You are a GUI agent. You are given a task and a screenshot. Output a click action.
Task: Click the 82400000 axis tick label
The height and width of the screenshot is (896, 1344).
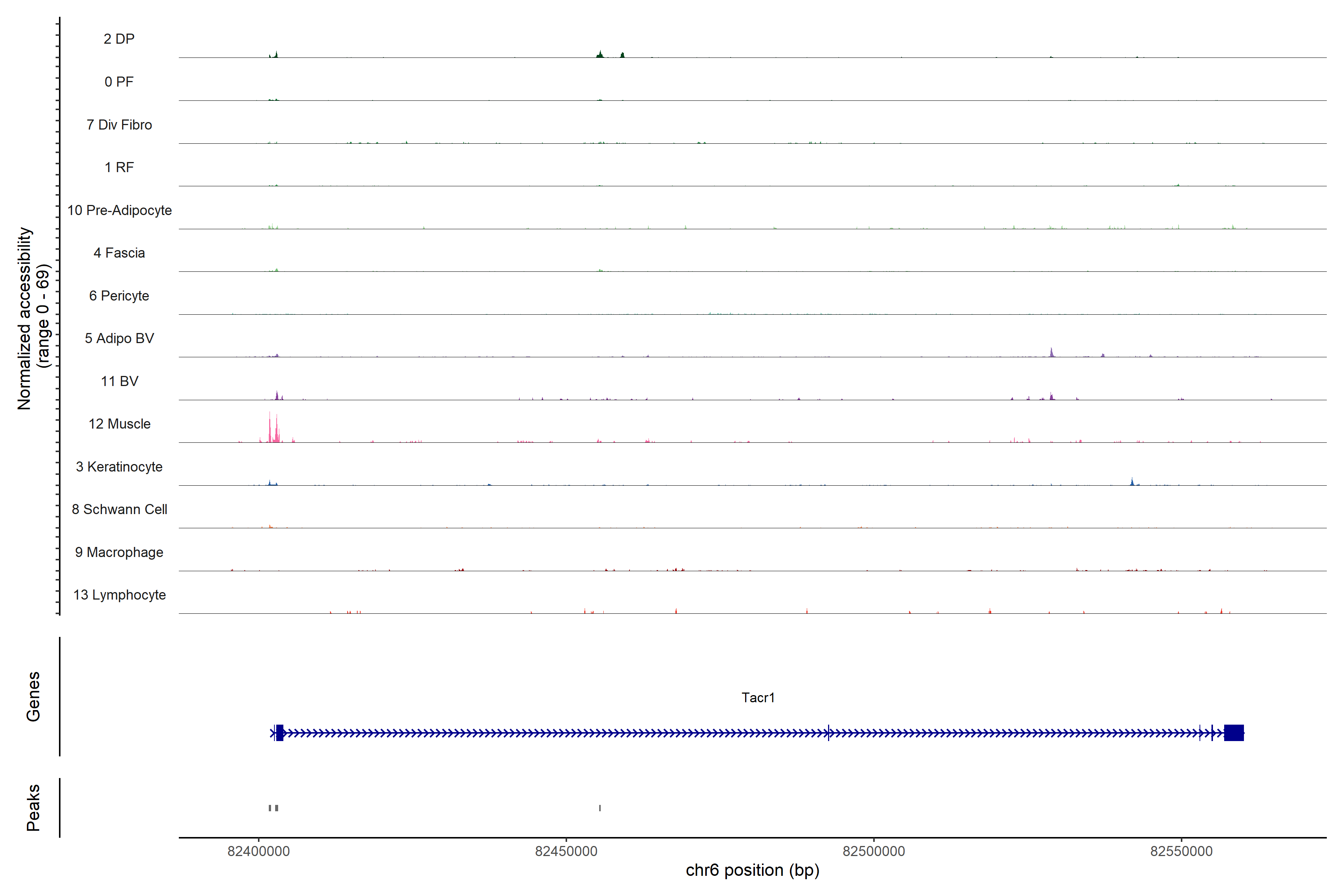[x=258, y=852]
